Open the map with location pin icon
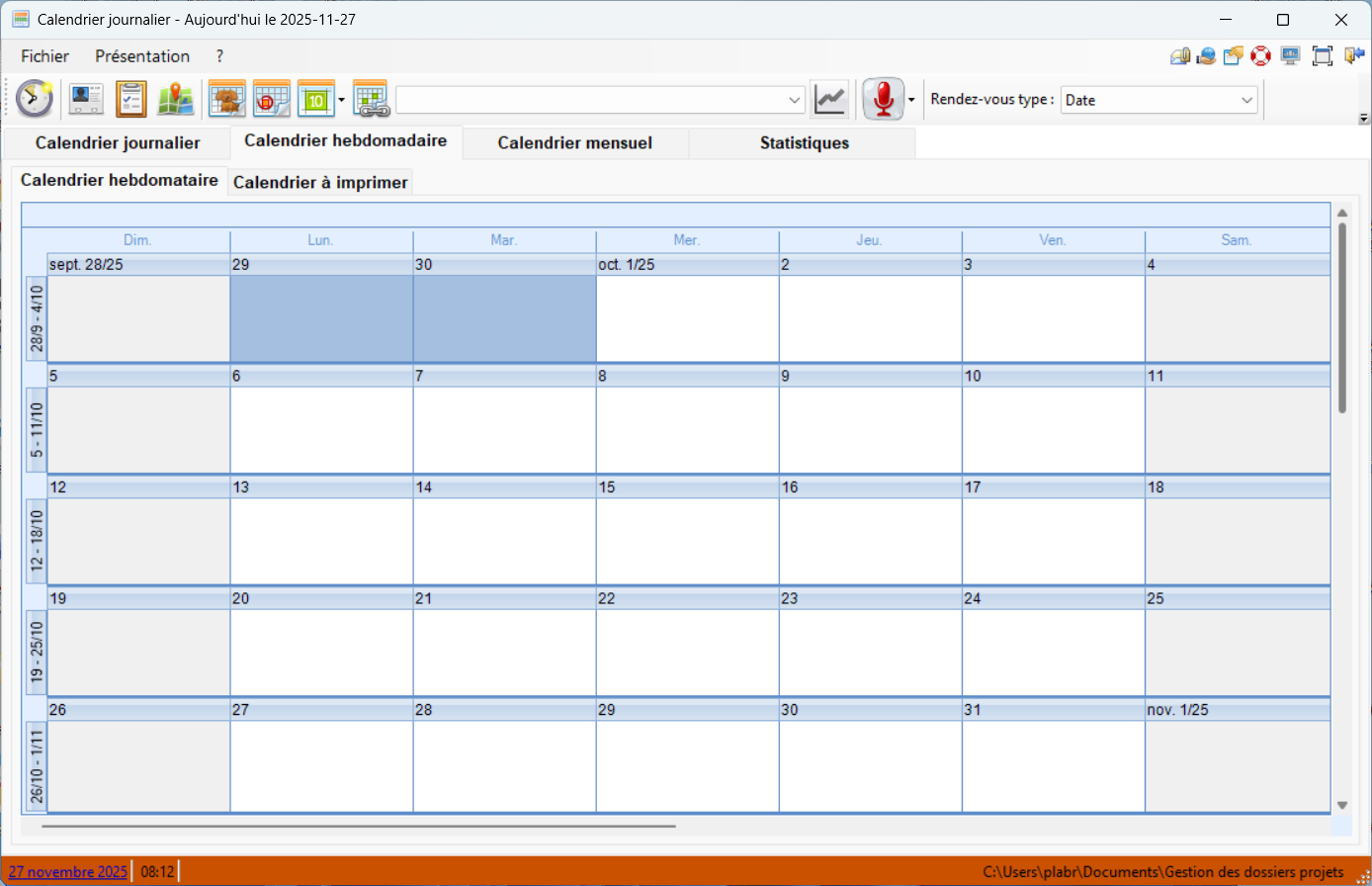This screenshot has height=886, width=1372. click(x=176, y=99)
